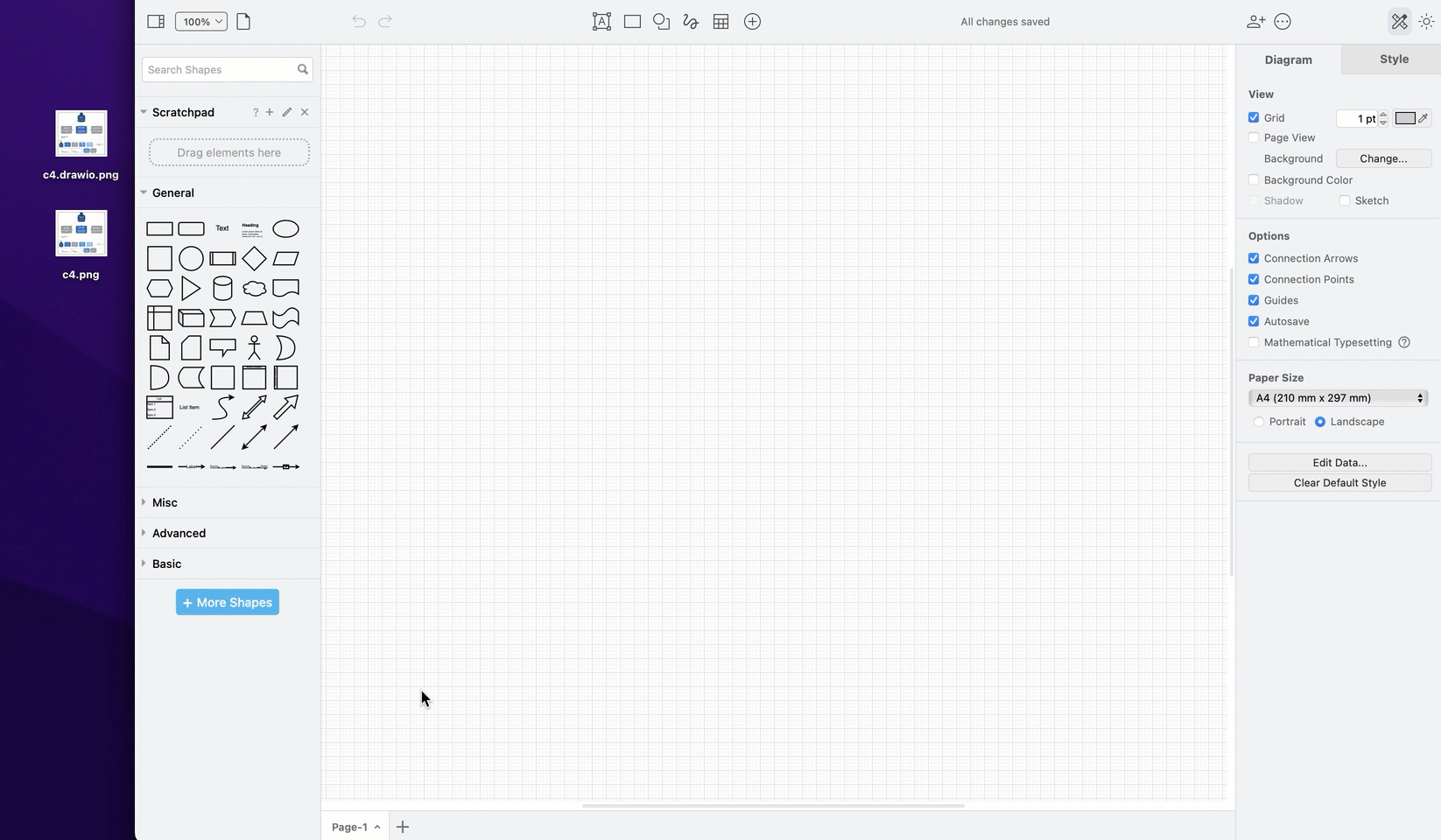Collapse the General shapes section
Viewport: 1441px width, 840px height.
pyautogui.click(x=144, y=192)
